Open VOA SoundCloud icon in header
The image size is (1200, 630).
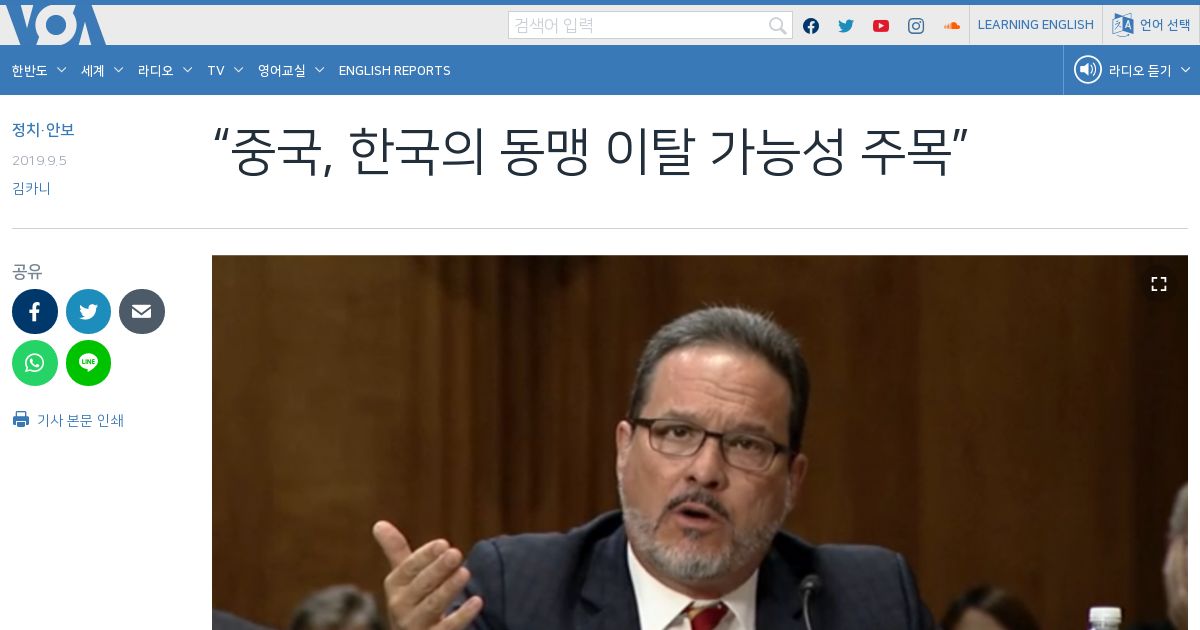click(951, 26)
